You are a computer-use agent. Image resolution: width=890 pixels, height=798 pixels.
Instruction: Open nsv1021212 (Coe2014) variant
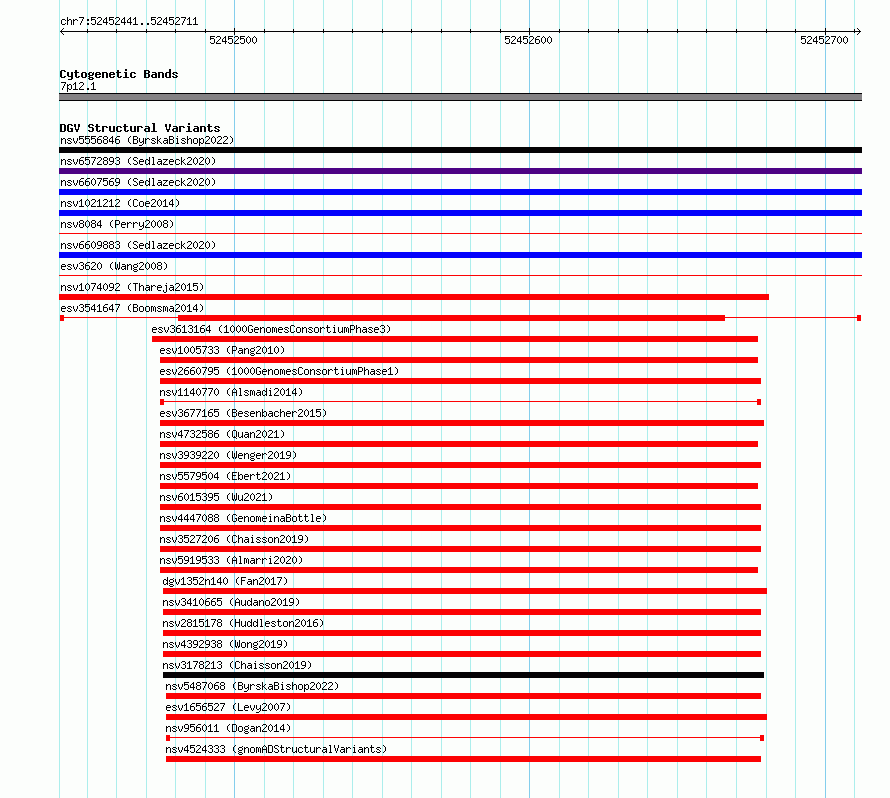[x=120, y=203]
